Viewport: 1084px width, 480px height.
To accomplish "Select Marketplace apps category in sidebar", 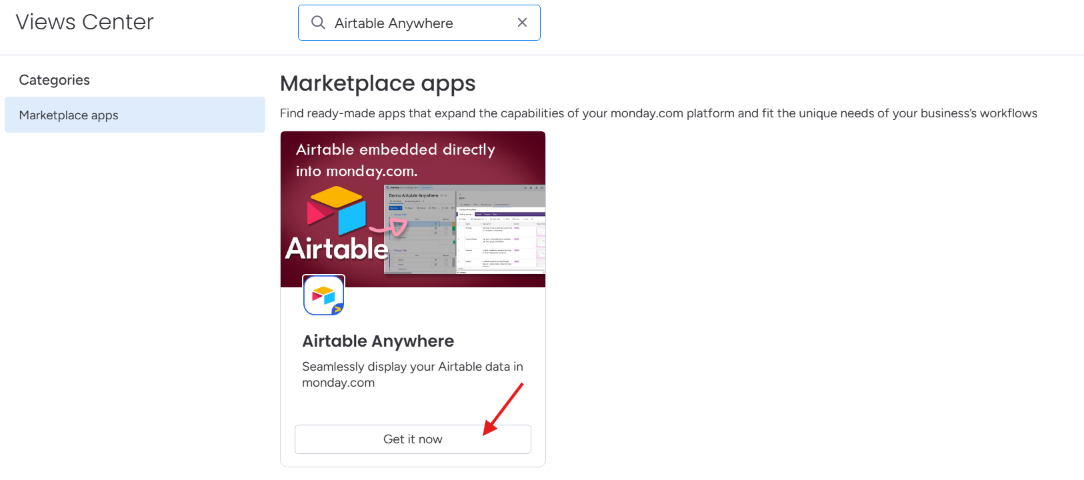I will [135, 115].
